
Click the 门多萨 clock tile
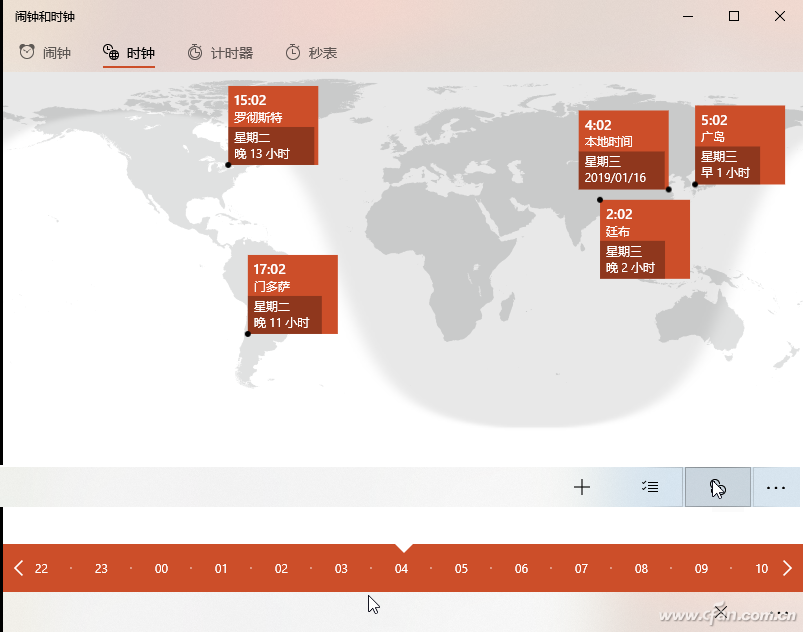pyautogui.click(x=292, y=294)
